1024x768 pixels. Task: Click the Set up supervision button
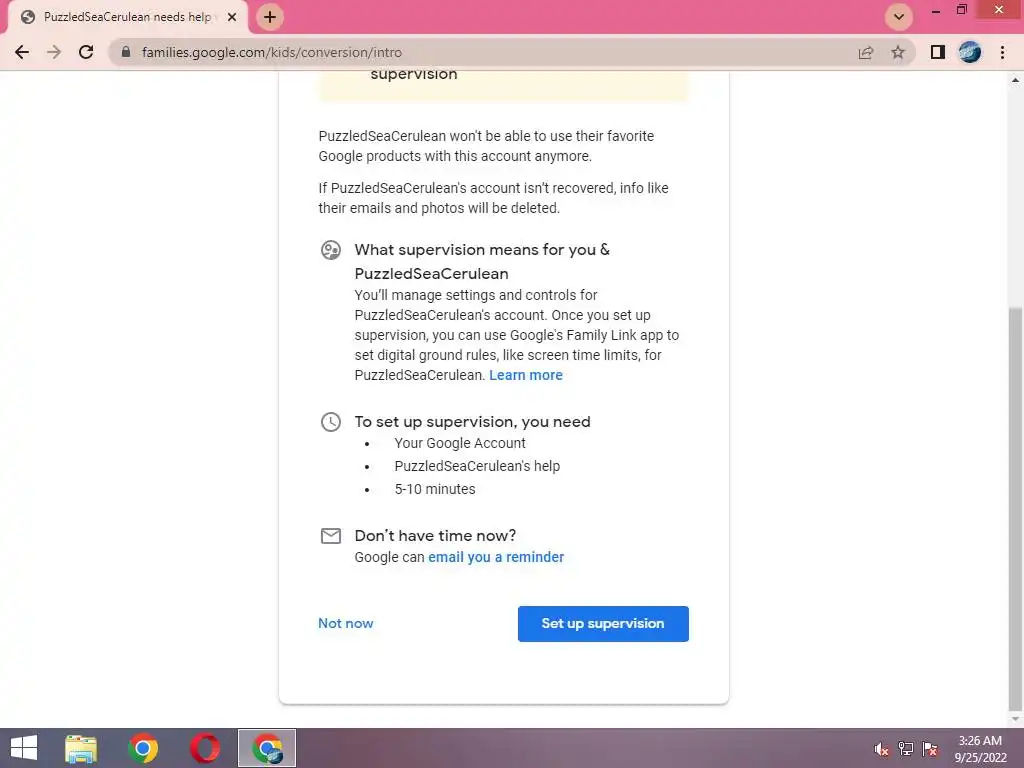point(603,624)
